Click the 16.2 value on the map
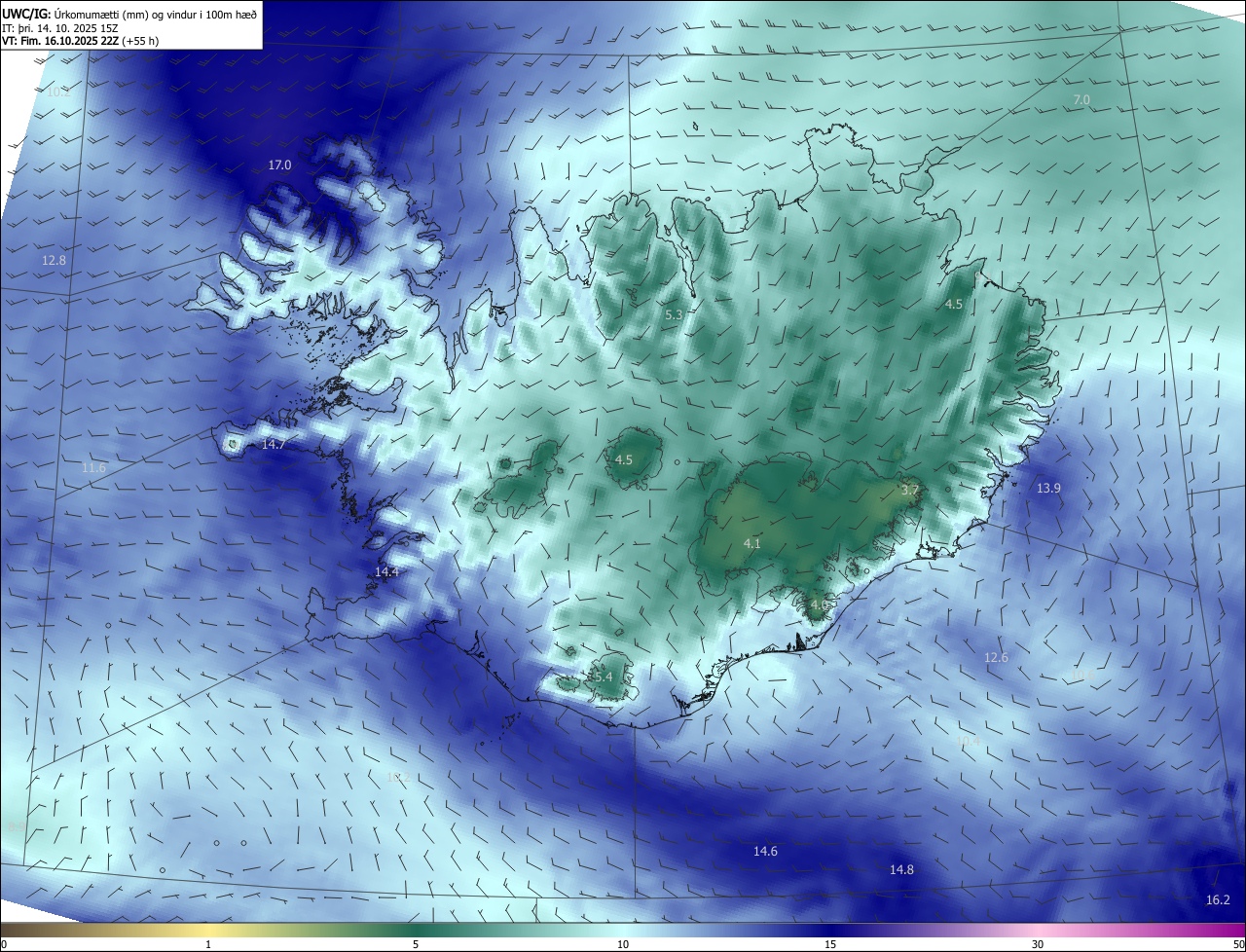This screenshot has height=952, width=1246. 1218,900
